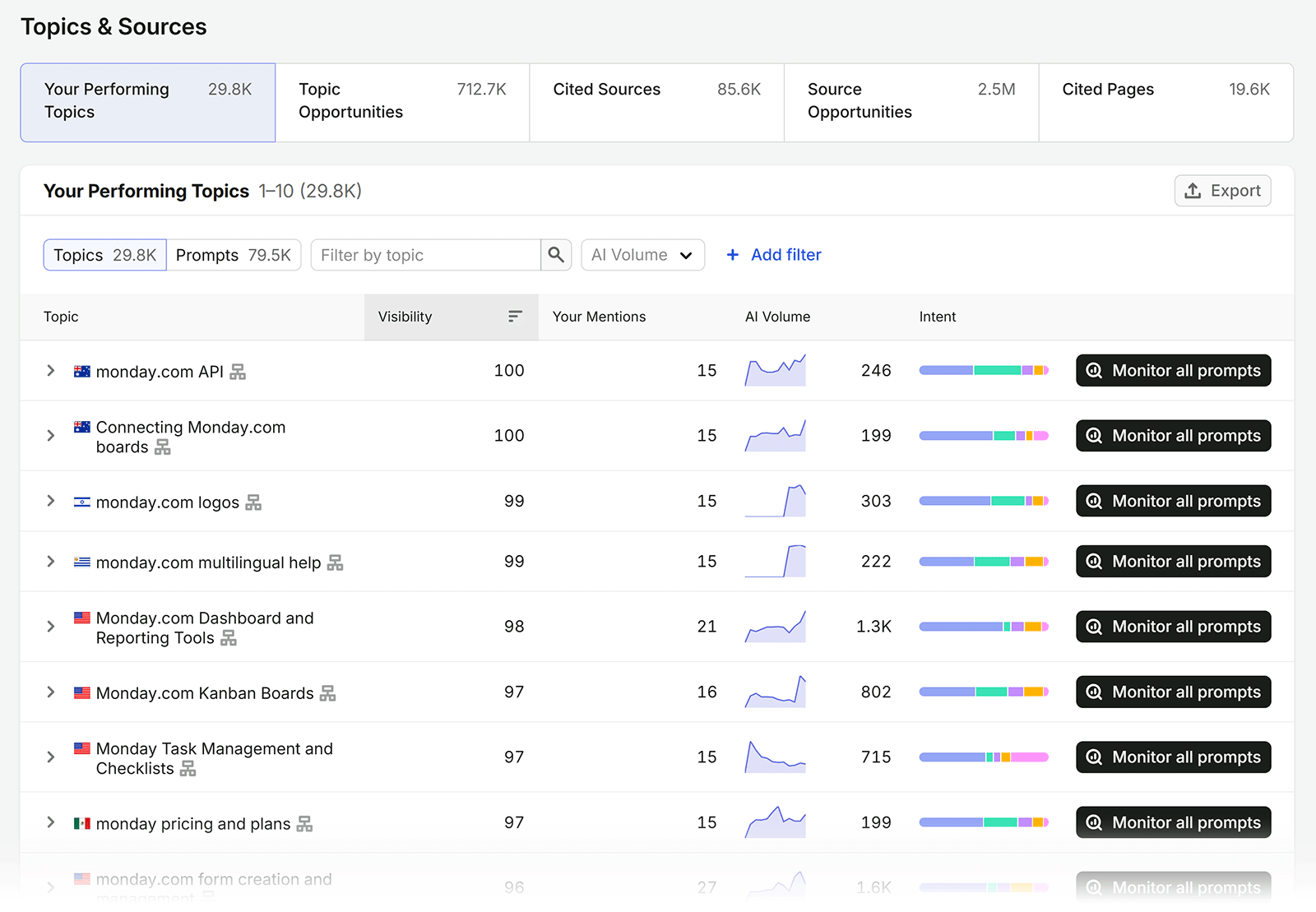Expand the Connecting Monday.com boards row

point(51,436)
